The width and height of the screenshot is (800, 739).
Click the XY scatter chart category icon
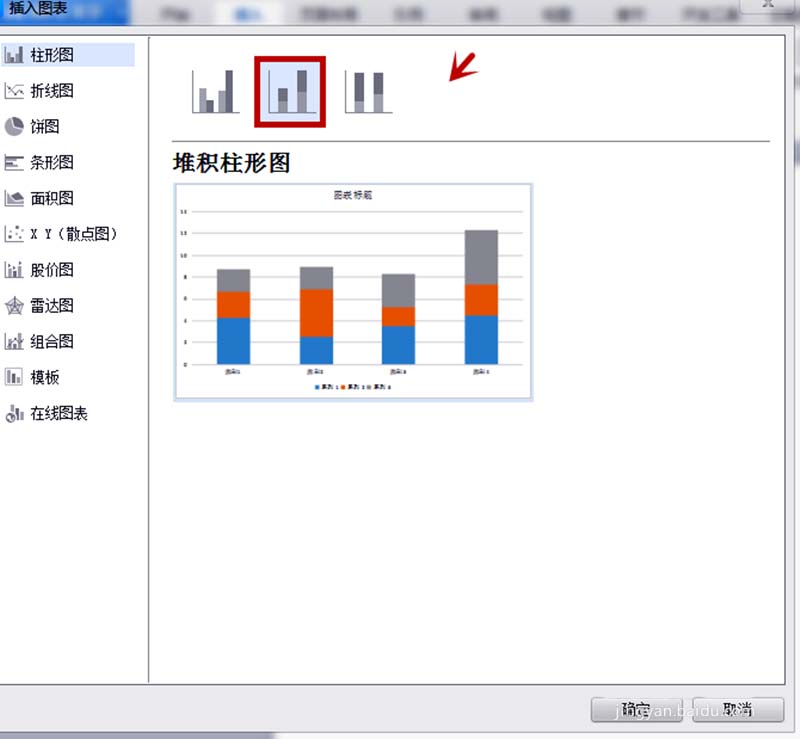tap(14, 234)
